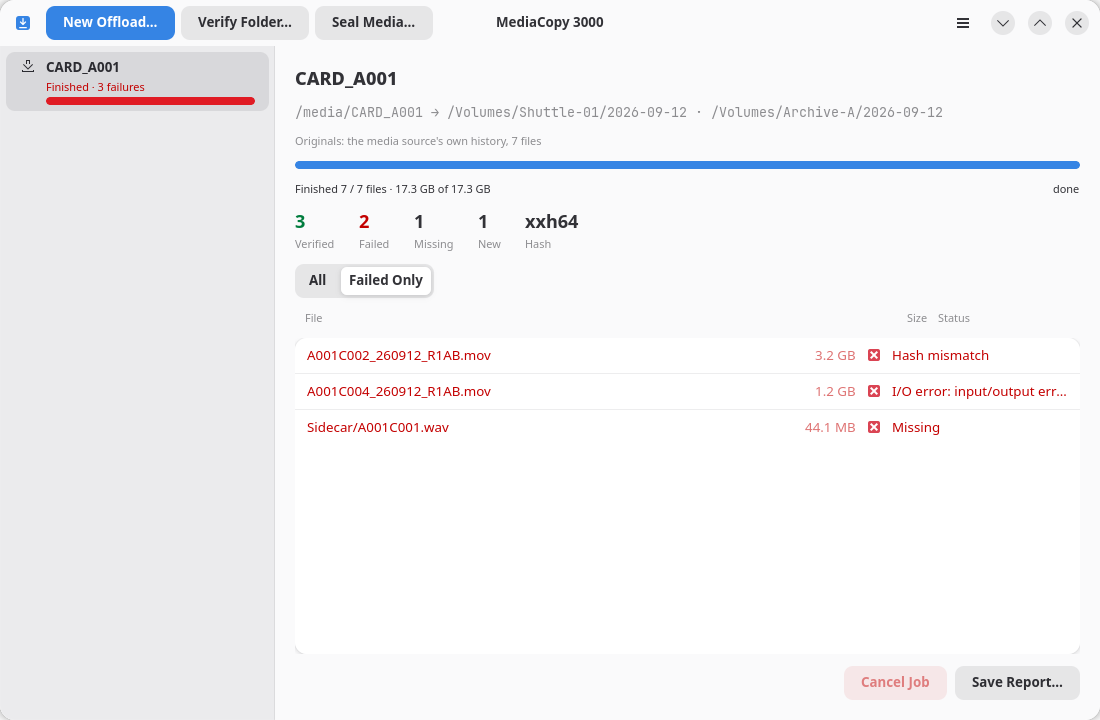Screen dimensions: 1100x720
Task: Save the offload report
Action: pyautogui.click(x=1017, y=682)
